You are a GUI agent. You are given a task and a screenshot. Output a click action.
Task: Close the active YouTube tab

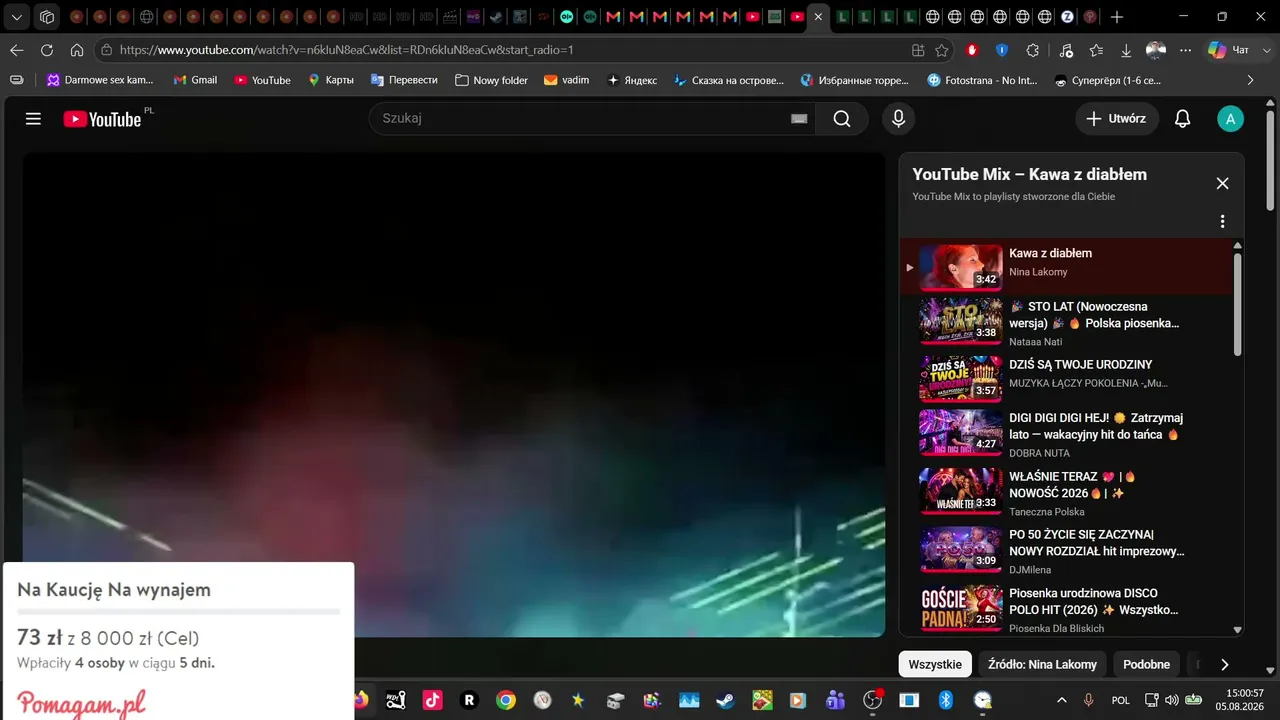(819, 17)
